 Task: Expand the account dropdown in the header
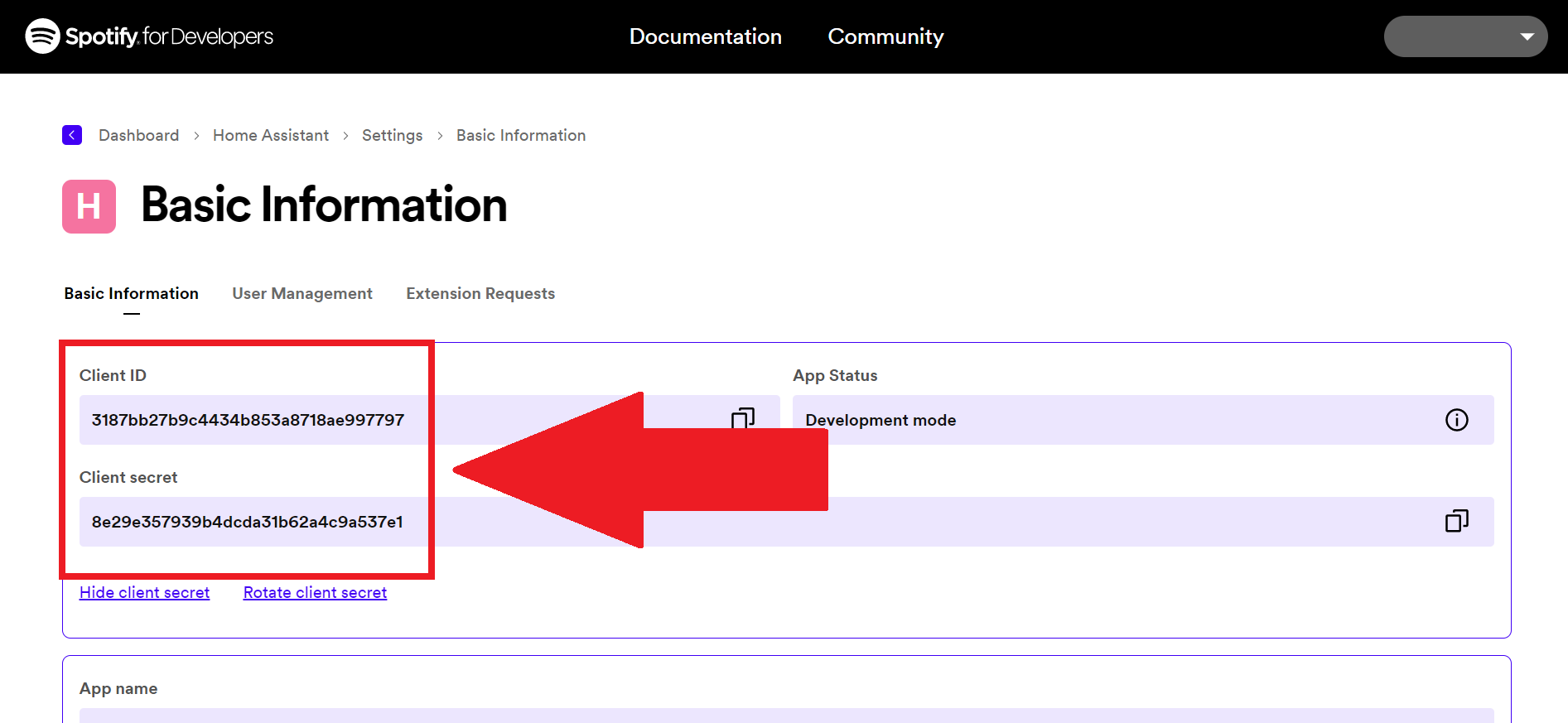tap(1465, 36)
